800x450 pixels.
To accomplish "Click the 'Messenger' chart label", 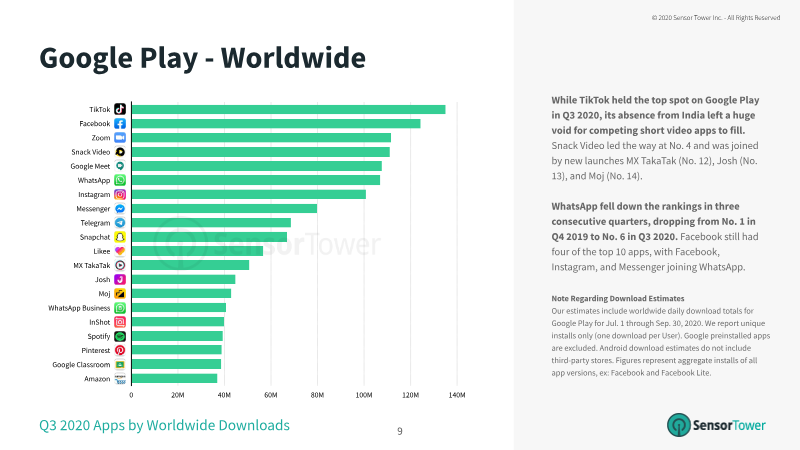I will [93, 209].
